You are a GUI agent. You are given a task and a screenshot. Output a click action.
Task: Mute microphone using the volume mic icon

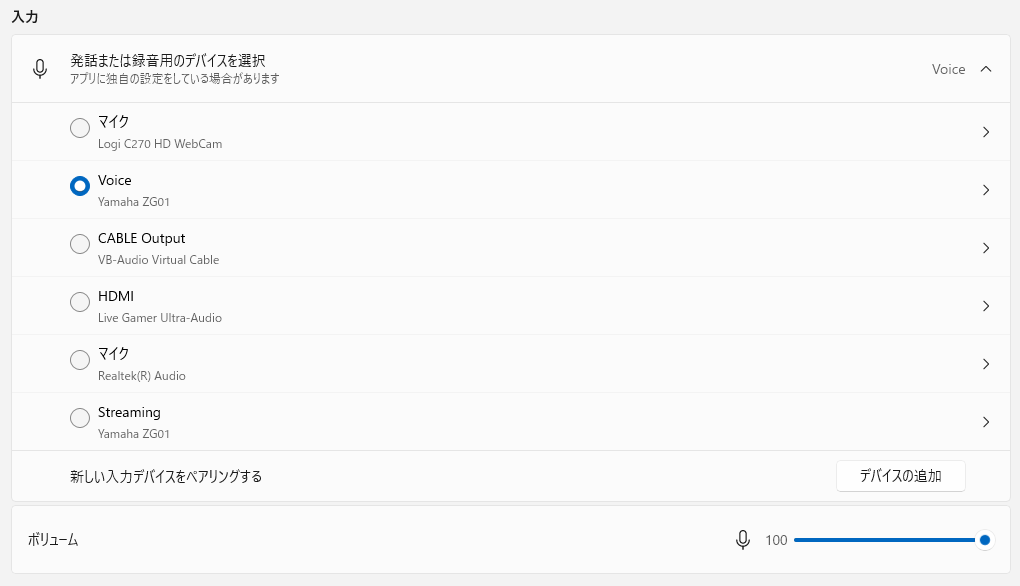click(742, 540)
